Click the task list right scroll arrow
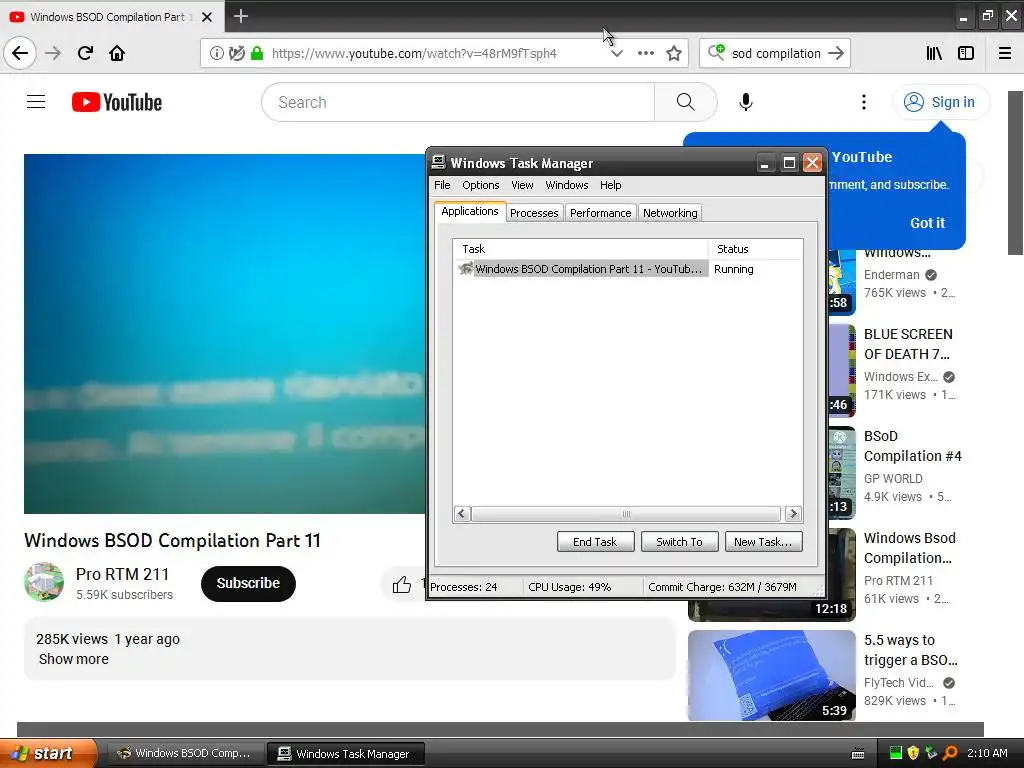1024x768 pixels. (x=793, y=514)
